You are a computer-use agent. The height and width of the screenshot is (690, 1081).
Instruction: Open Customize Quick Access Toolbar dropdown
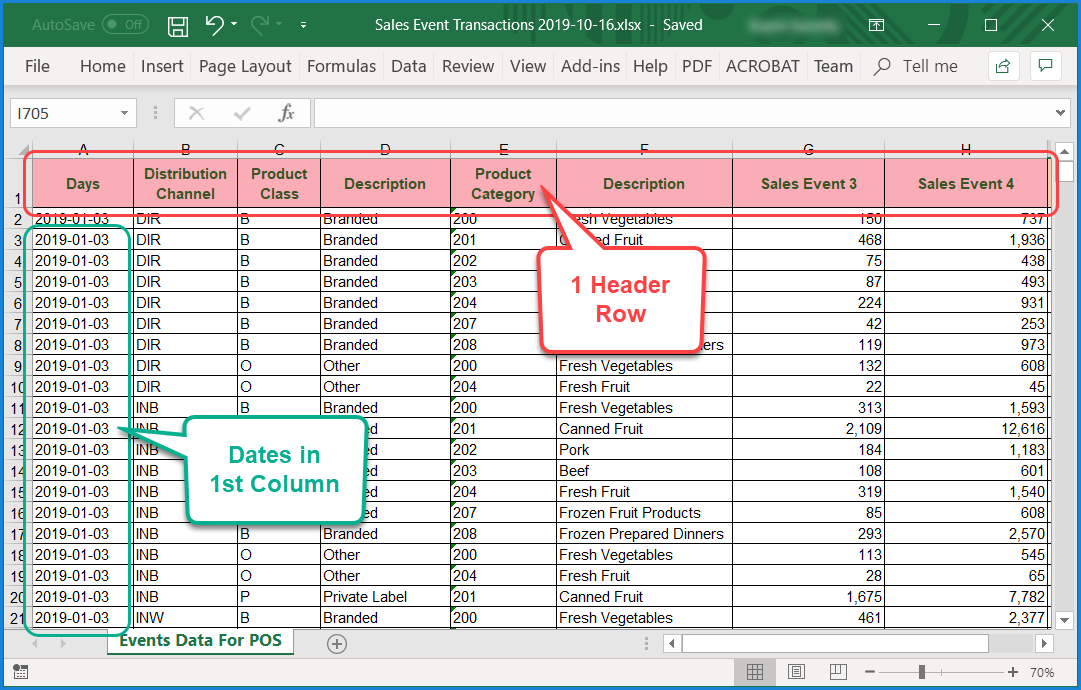304,25
